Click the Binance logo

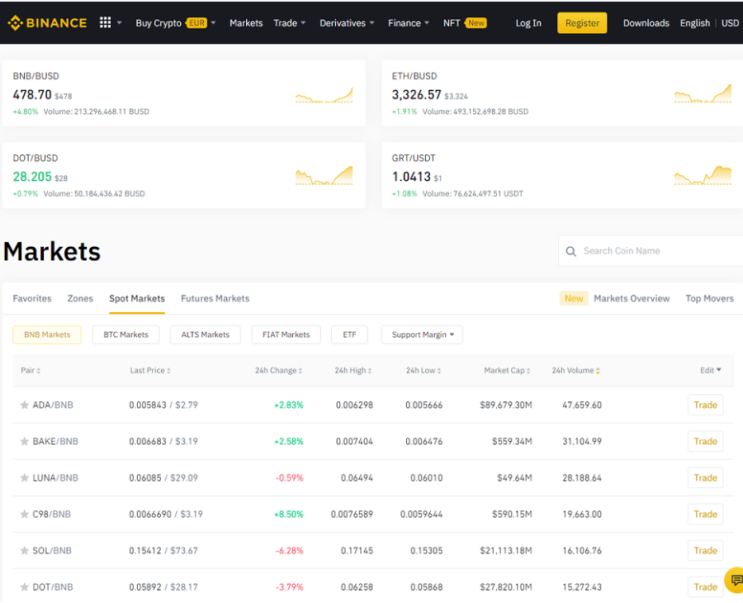click(x=47, y=23)
